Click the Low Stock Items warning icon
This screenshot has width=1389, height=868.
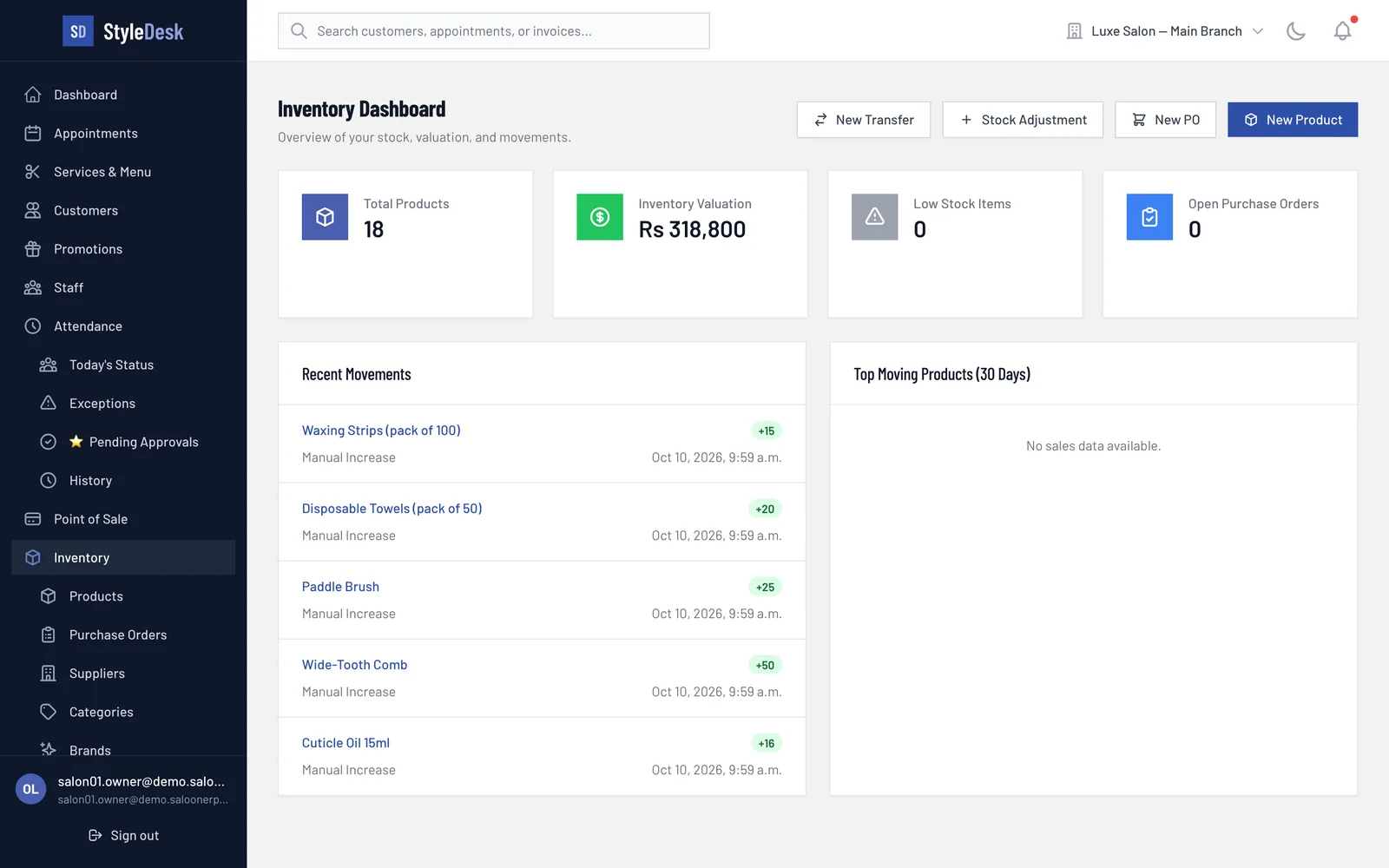pyautogui.click(x=875, y=217)
